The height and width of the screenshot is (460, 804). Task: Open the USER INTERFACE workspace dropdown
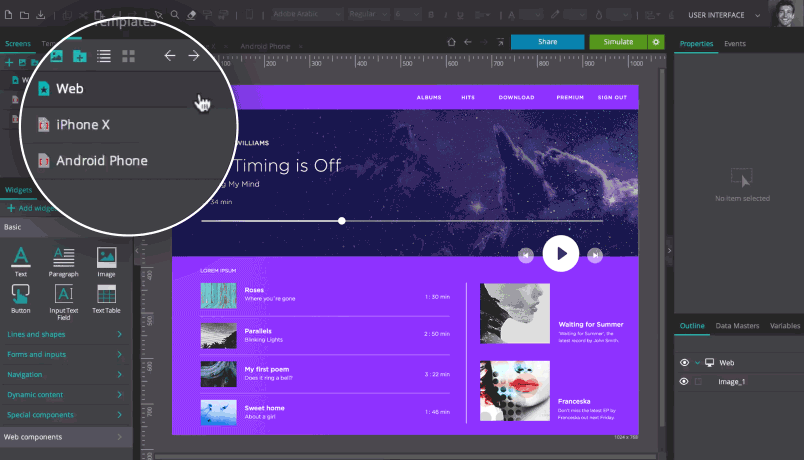click(x=723, y=15)
